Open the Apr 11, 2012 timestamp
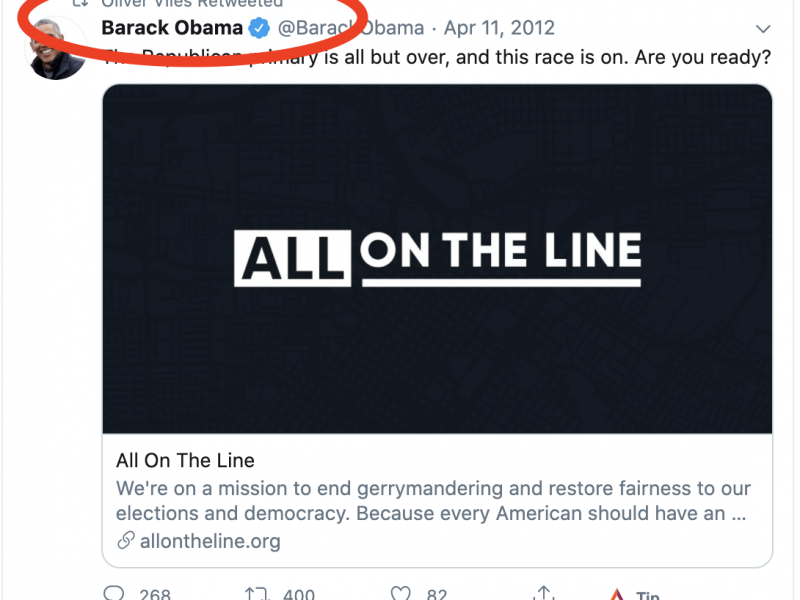 [500, 28]
